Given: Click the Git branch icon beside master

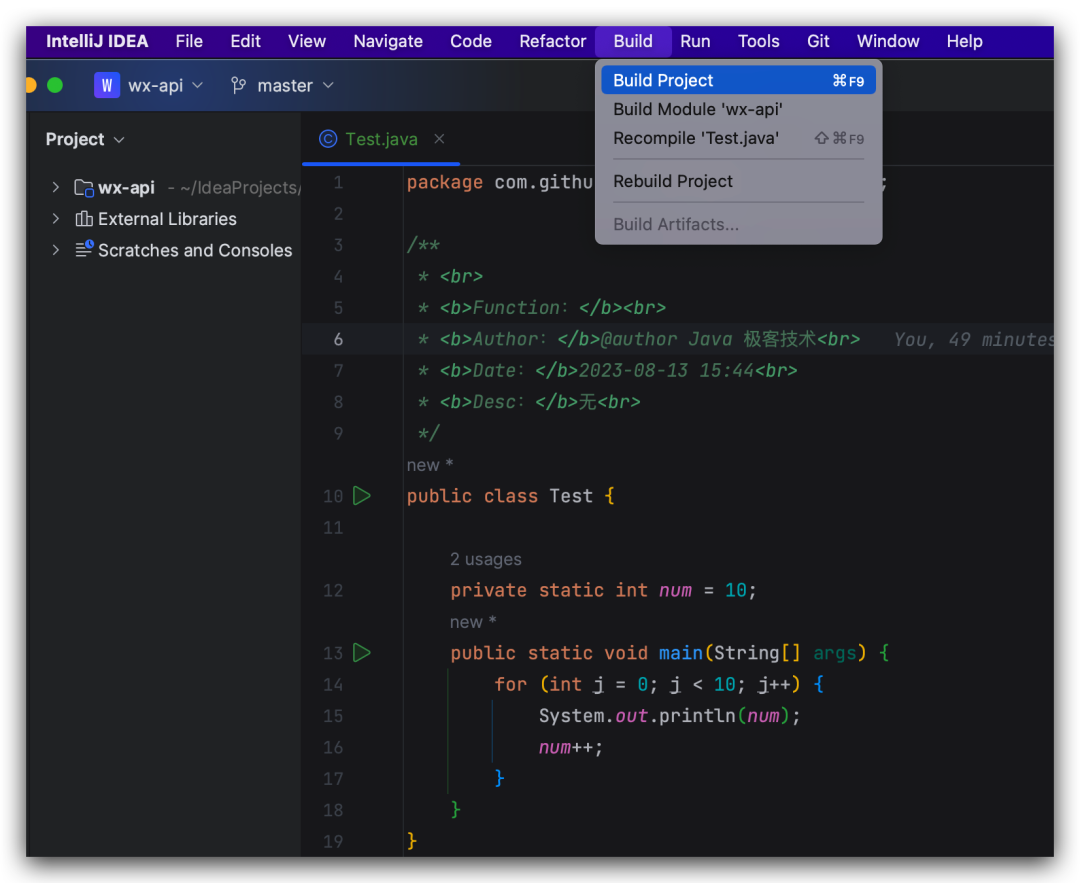Looking at the screenshot, I should coord(238,86).
